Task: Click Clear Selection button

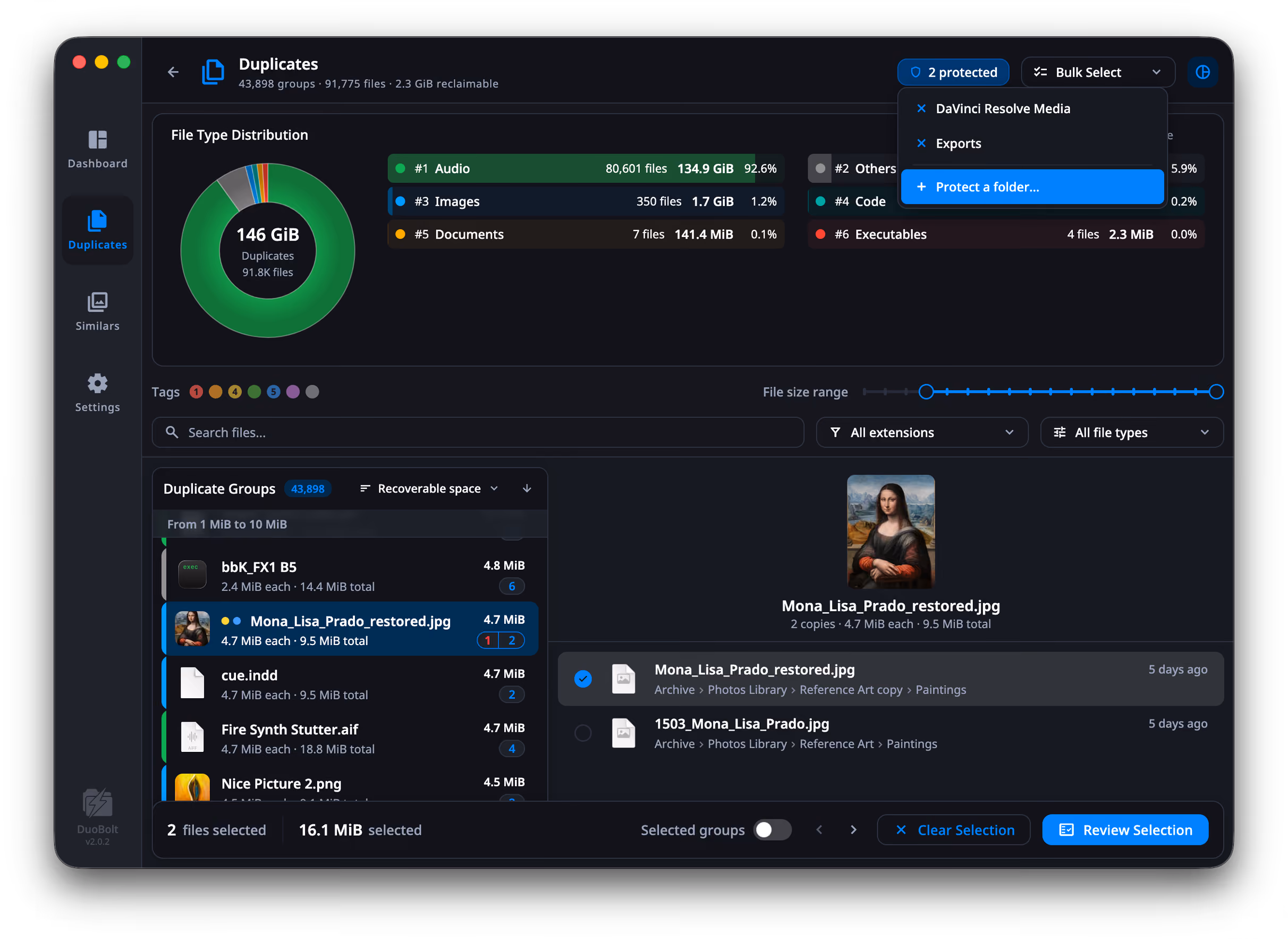Action: click(x=953, y=830)
